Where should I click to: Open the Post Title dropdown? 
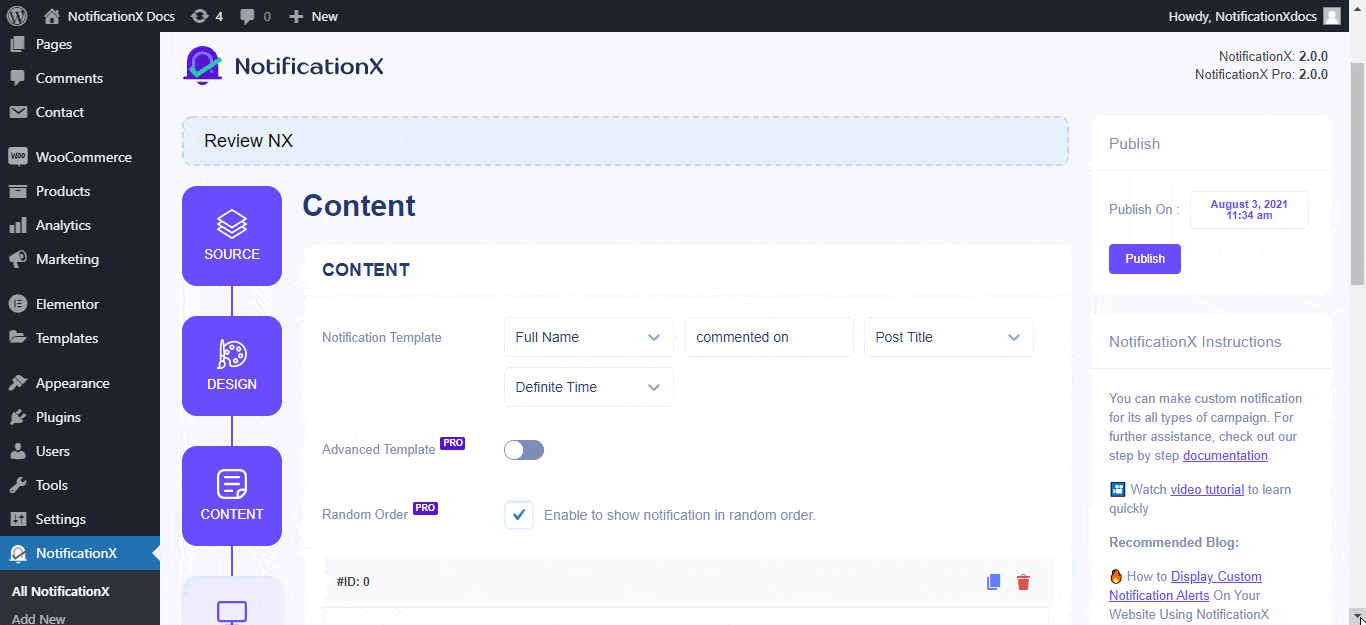pos(949,337)
